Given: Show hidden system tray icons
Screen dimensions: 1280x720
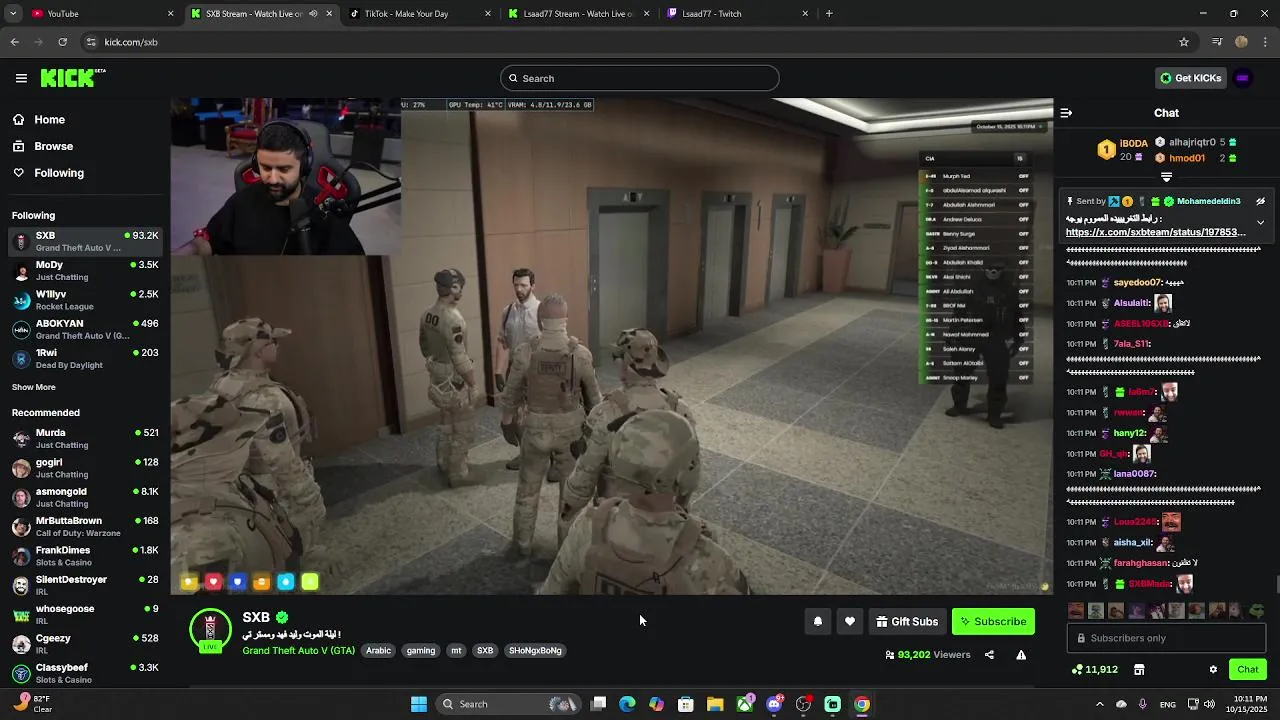Looking at the screenshot, I should (x=1100, y=704).
